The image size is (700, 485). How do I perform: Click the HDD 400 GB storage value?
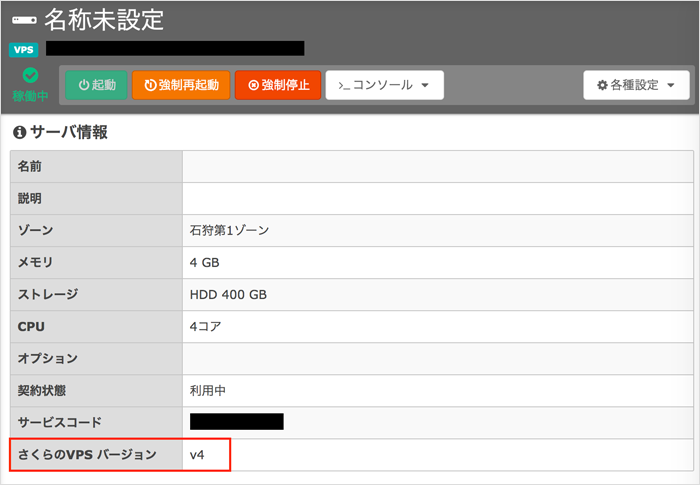pyautogui.click(x=228, y=294)
